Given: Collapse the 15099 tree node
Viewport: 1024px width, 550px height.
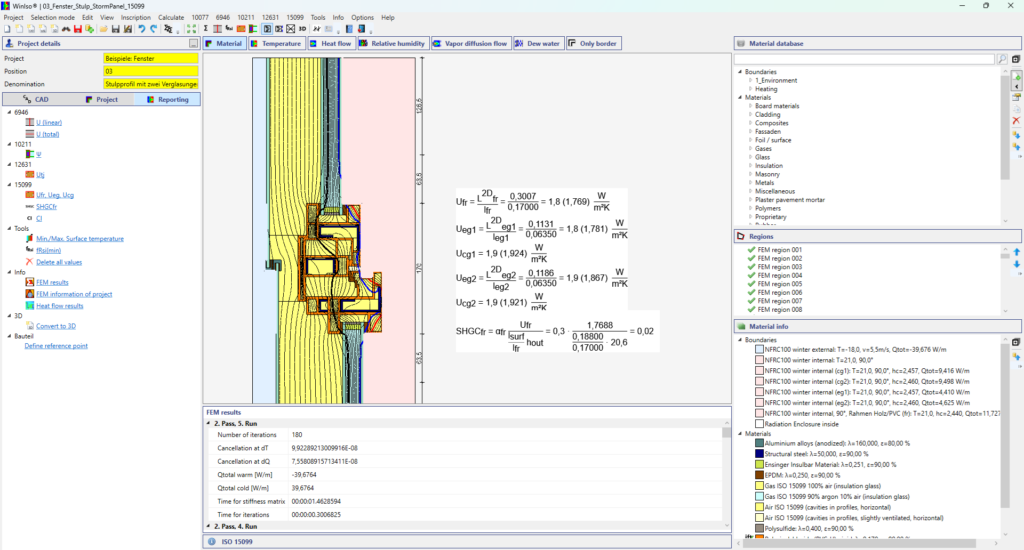Looking at the screenshot, I should click(9, 184).
